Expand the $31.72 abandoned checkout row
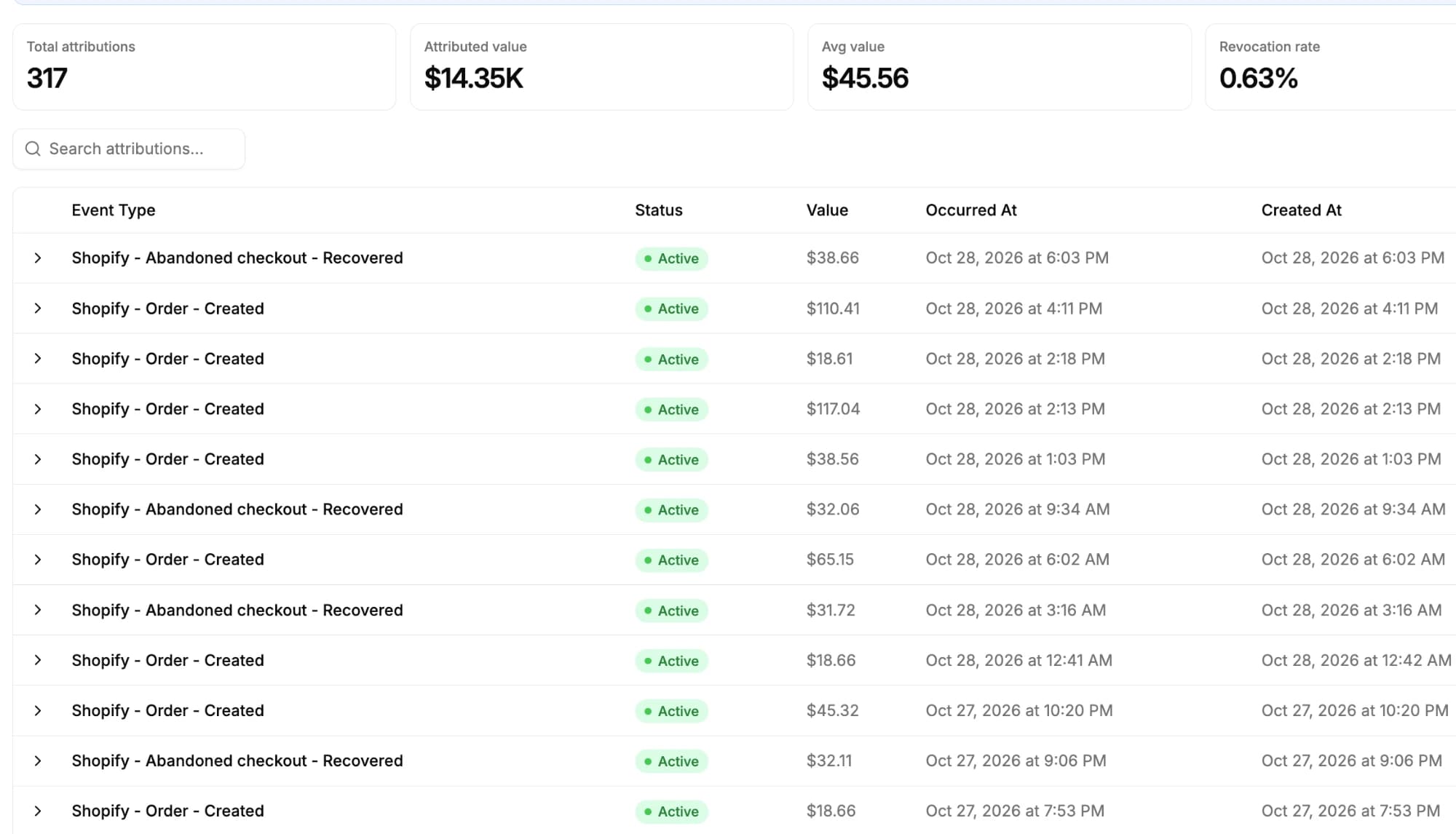 pos(38,610)
